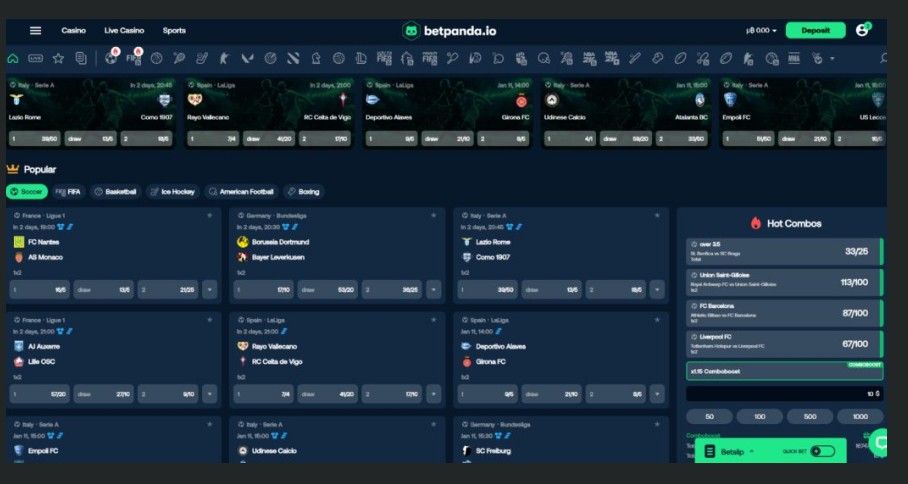Go to the sportsbook home icon

coord(13,58)
